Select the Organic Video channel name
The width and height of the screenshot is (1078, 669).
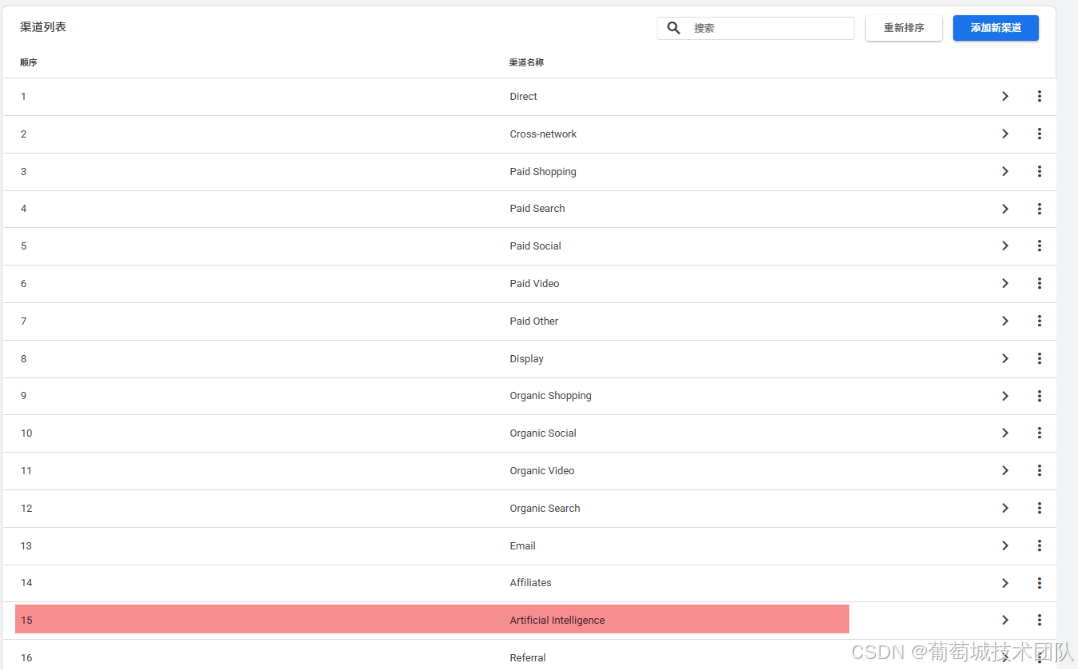coord(542,471)
